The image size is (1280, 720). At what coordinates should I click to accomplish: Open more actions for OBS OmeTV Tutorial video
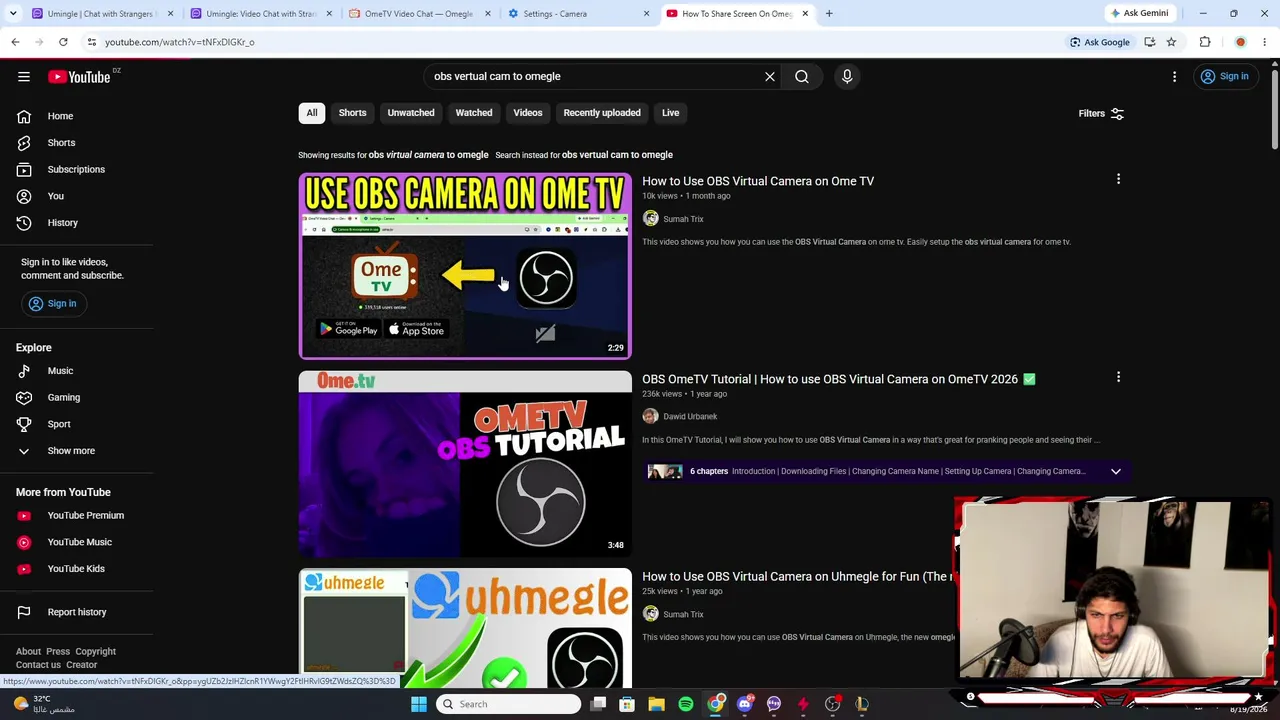point(1118,377)
